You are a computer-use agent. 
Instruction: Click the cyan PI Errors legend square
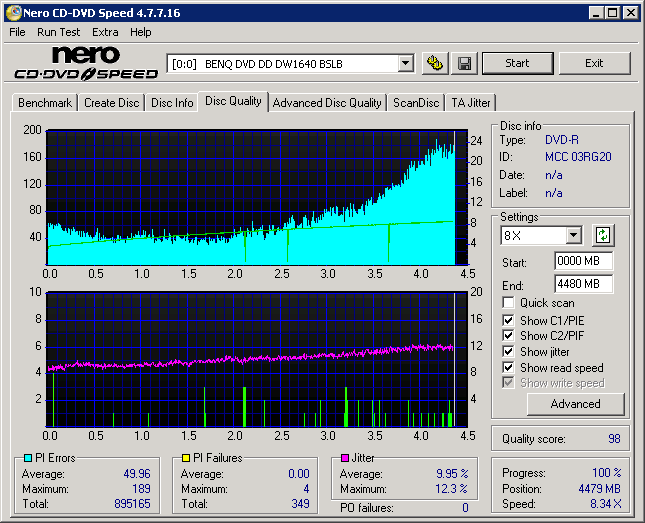click(27, 458)
